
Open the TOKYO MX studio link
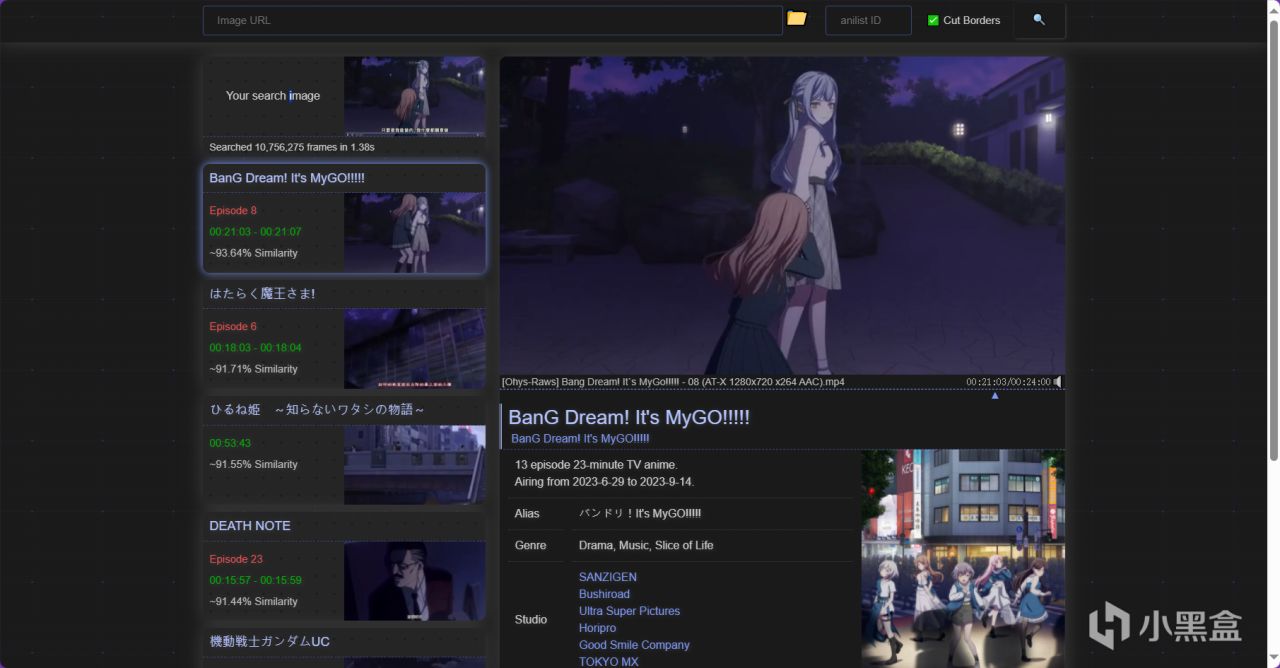point(608,661)
